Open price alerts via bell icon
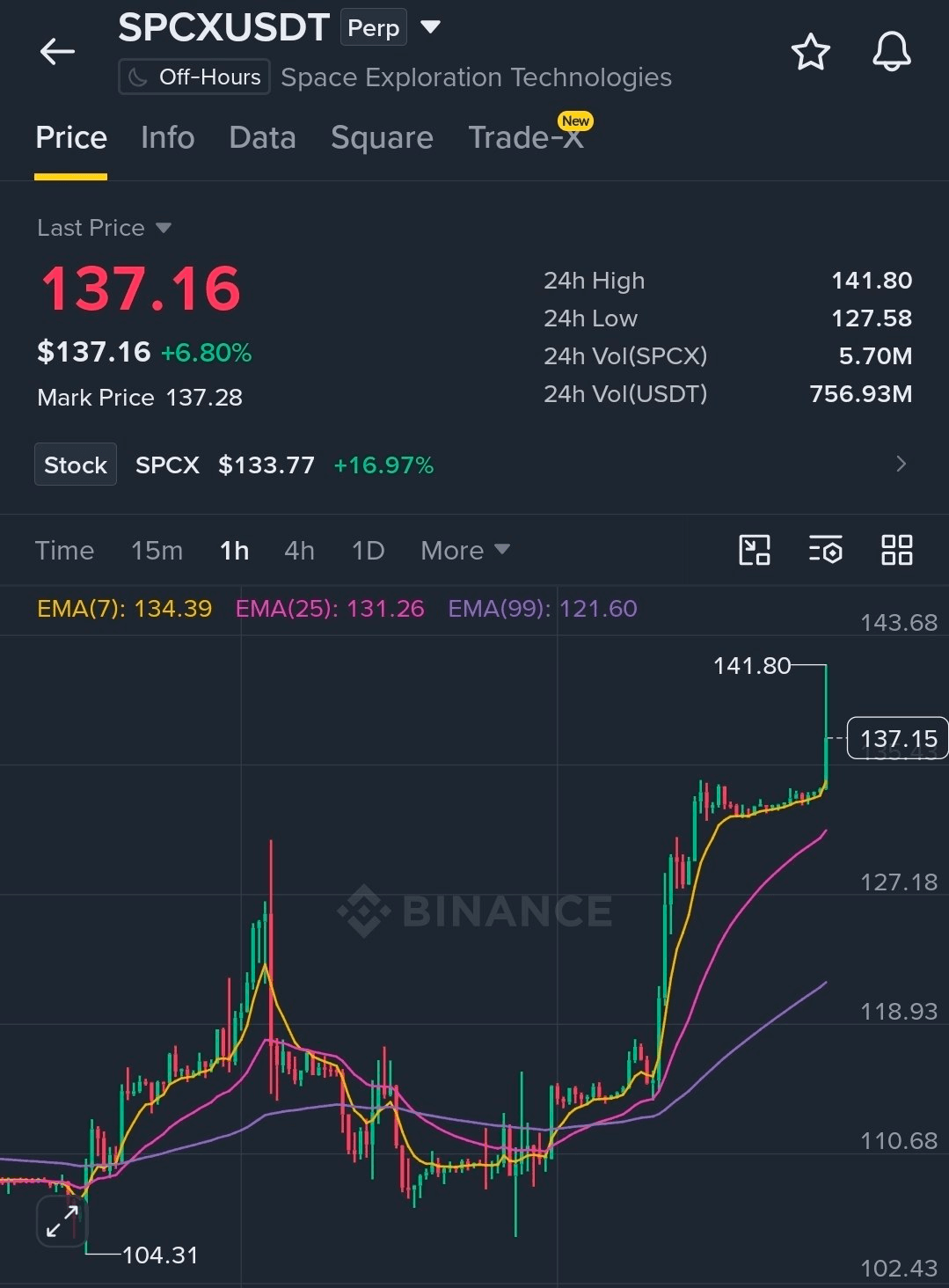The width and height of the screenshot is (949, 1288). click(x=891, y=52)
